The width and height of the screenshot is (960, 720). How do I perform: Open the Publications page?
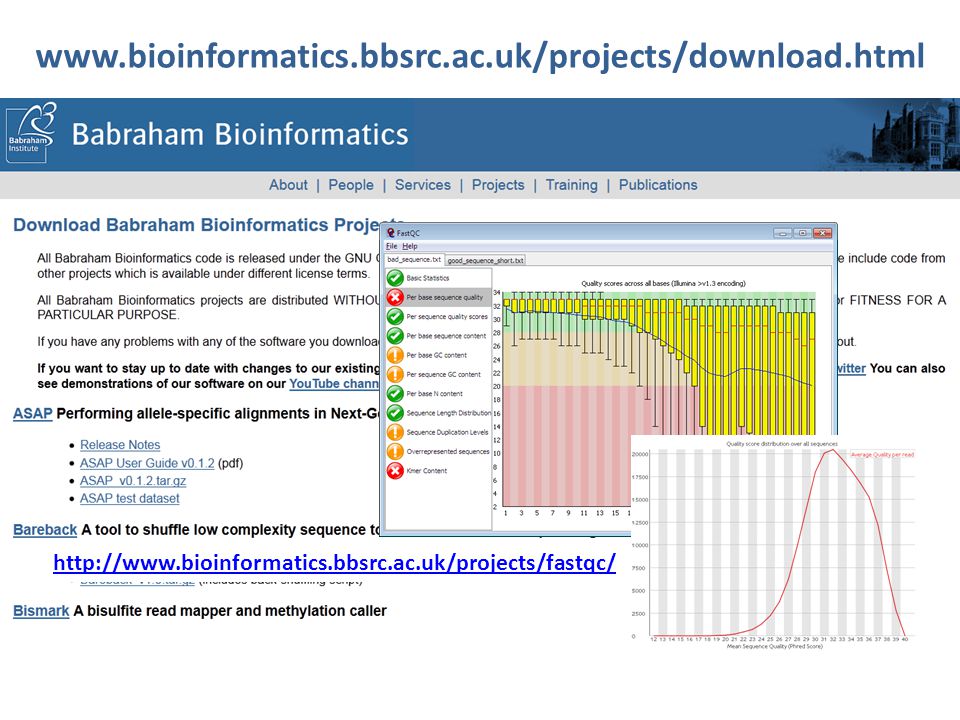click(x=658, y=185)
